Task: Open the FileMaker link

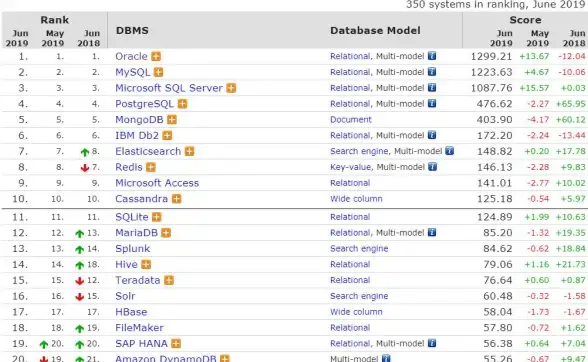Action: pos(139,328)
